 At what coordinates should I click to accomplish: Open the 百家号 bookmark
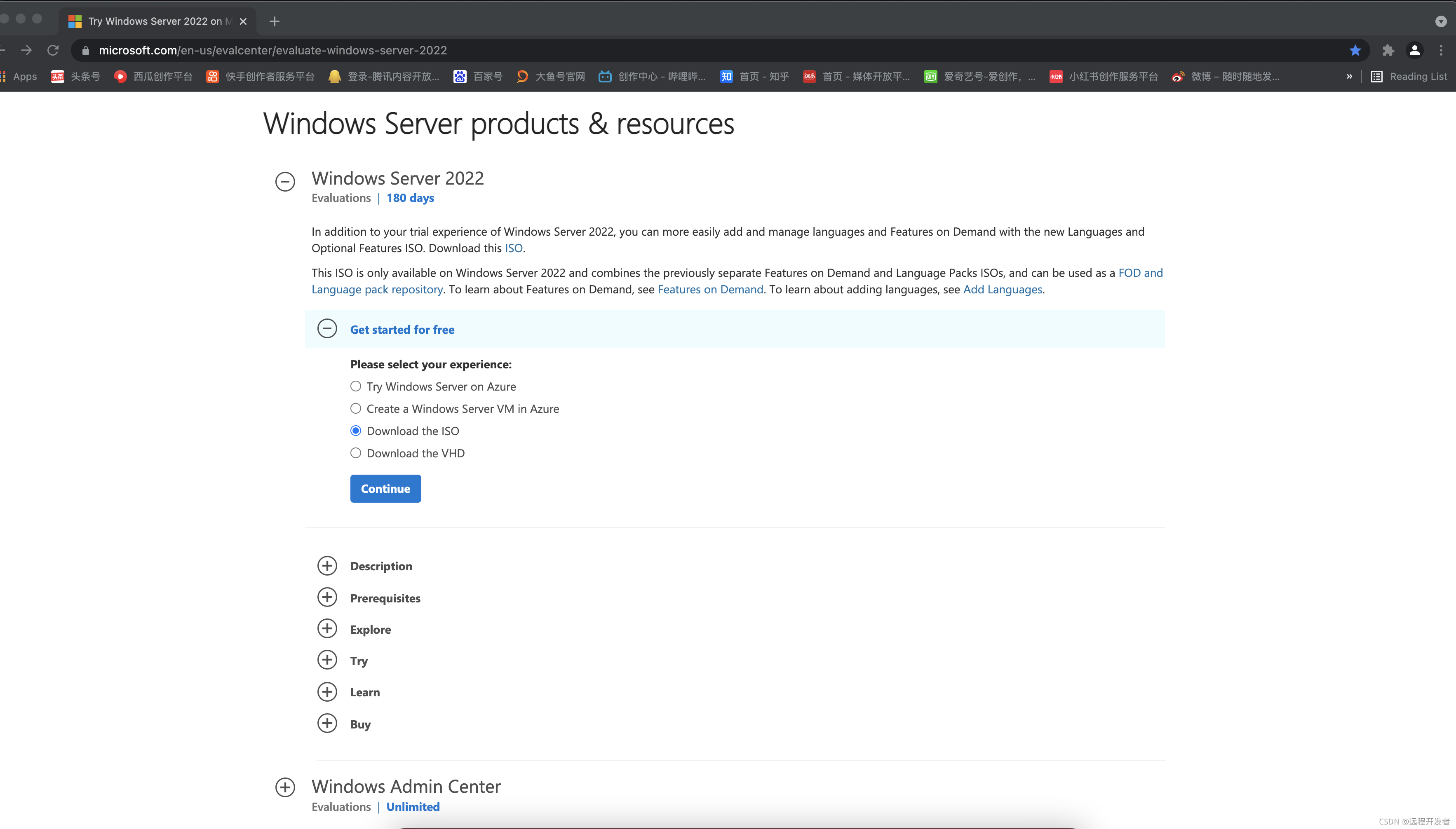[478, 76]
